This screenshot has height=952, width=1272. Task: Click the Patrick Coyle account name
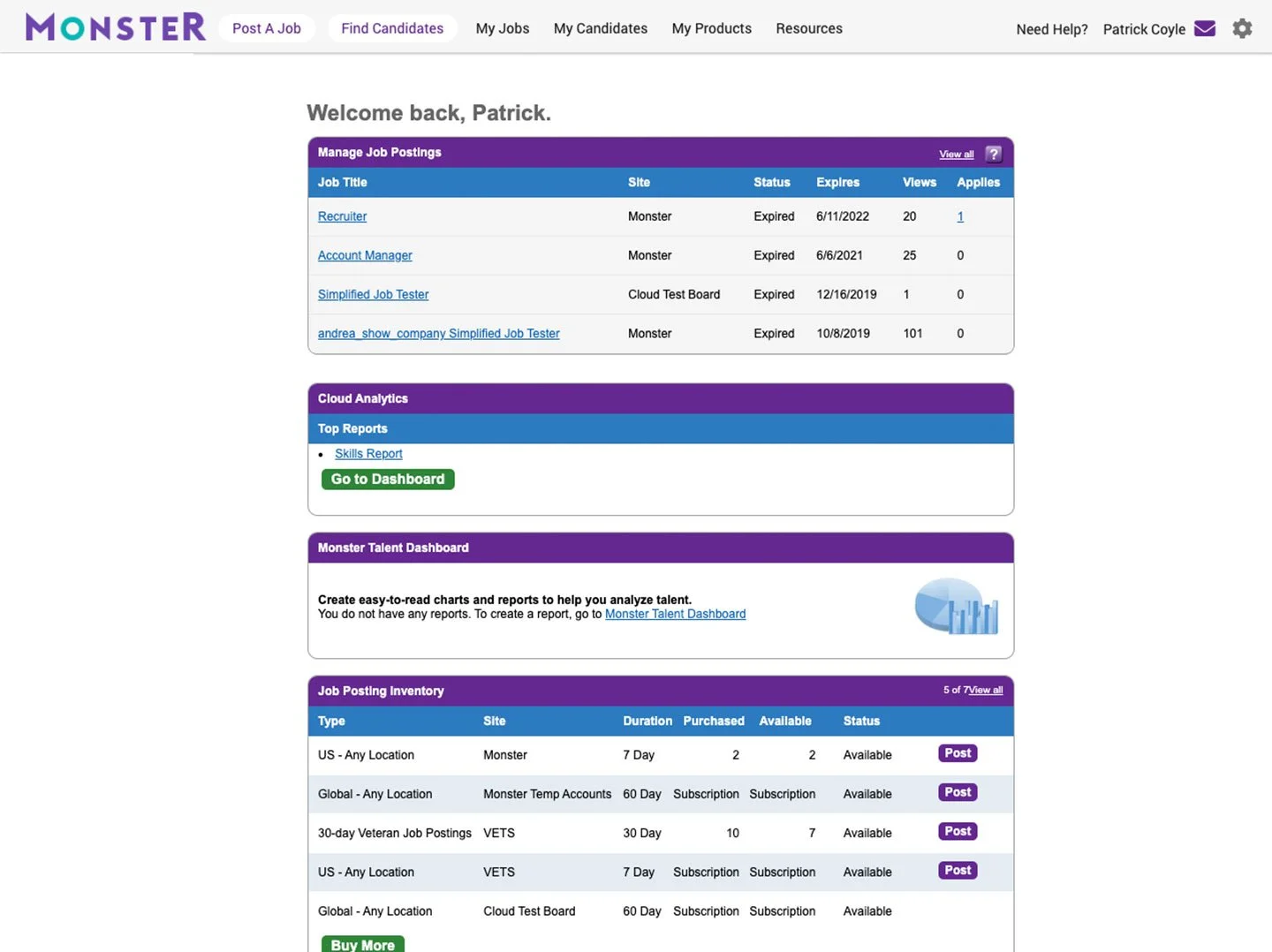[1144, 29]
